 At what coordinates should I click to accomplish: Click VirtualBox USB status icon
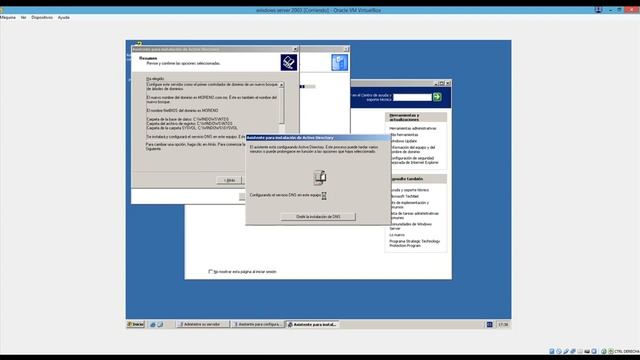[566, 351]
